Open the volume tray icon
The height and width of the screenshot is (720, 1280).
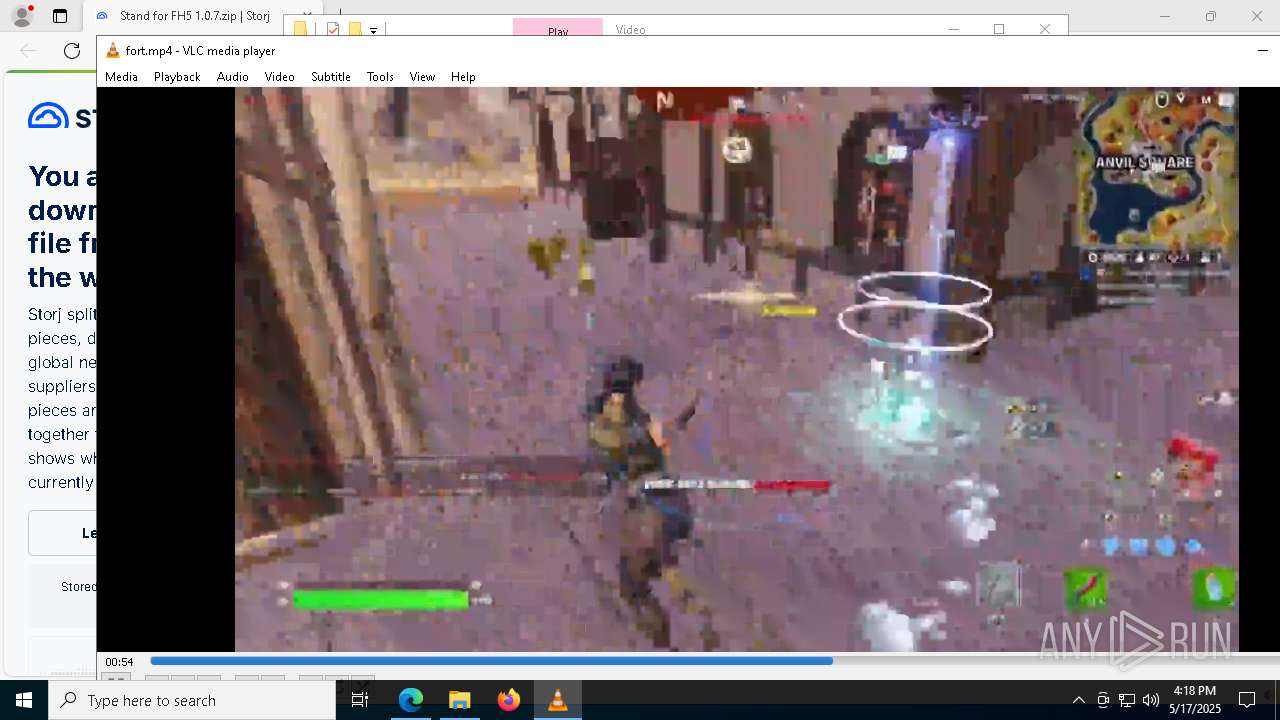pyautogui.click(x=1151, y=700)
